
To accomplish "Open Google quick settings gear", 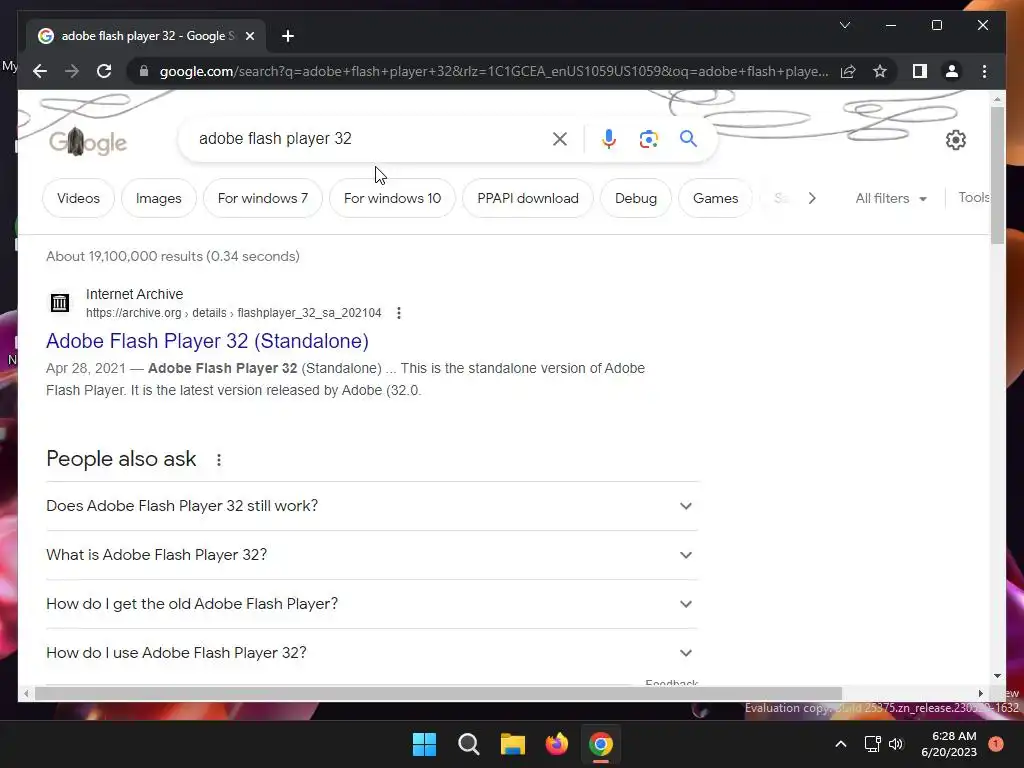I will (955, 140).
